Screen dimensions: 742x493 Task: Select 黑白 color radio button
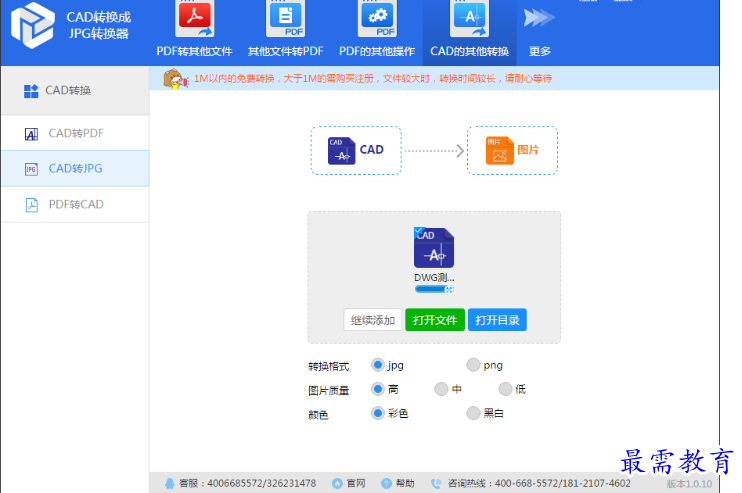click(x=473, y=413)
